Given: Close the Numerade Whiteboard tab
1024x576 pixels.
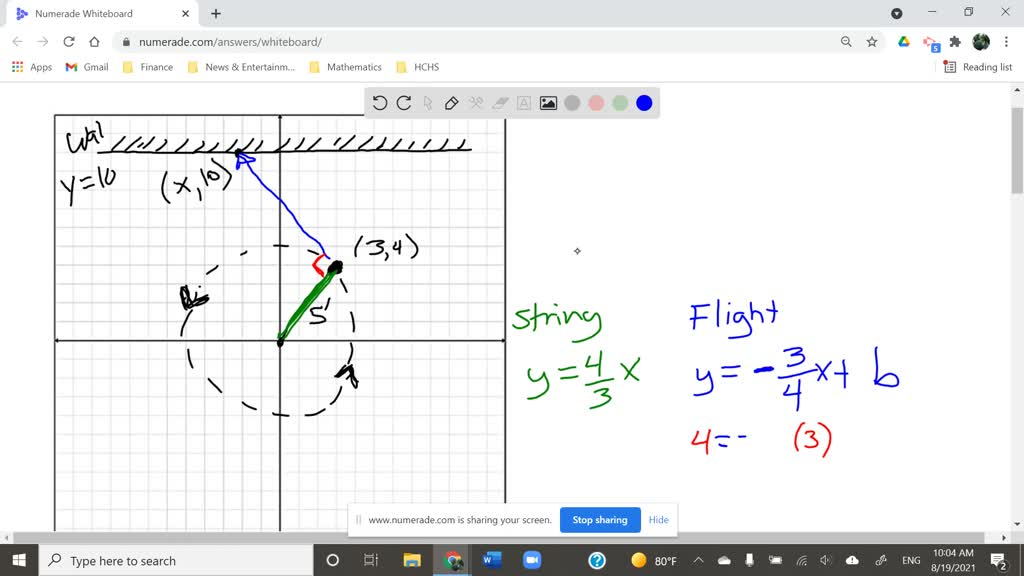Looking at the screenshot, I should coord(185,13).
